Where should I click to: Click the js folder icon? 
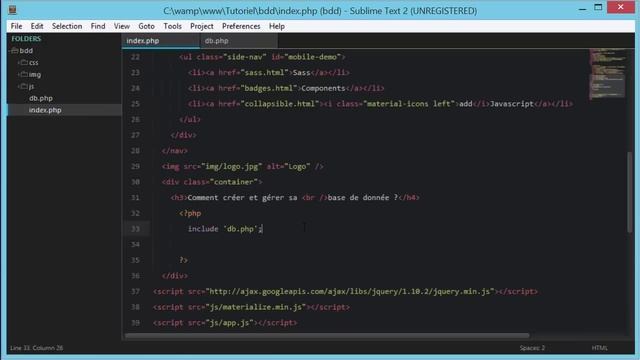[24, 86]
